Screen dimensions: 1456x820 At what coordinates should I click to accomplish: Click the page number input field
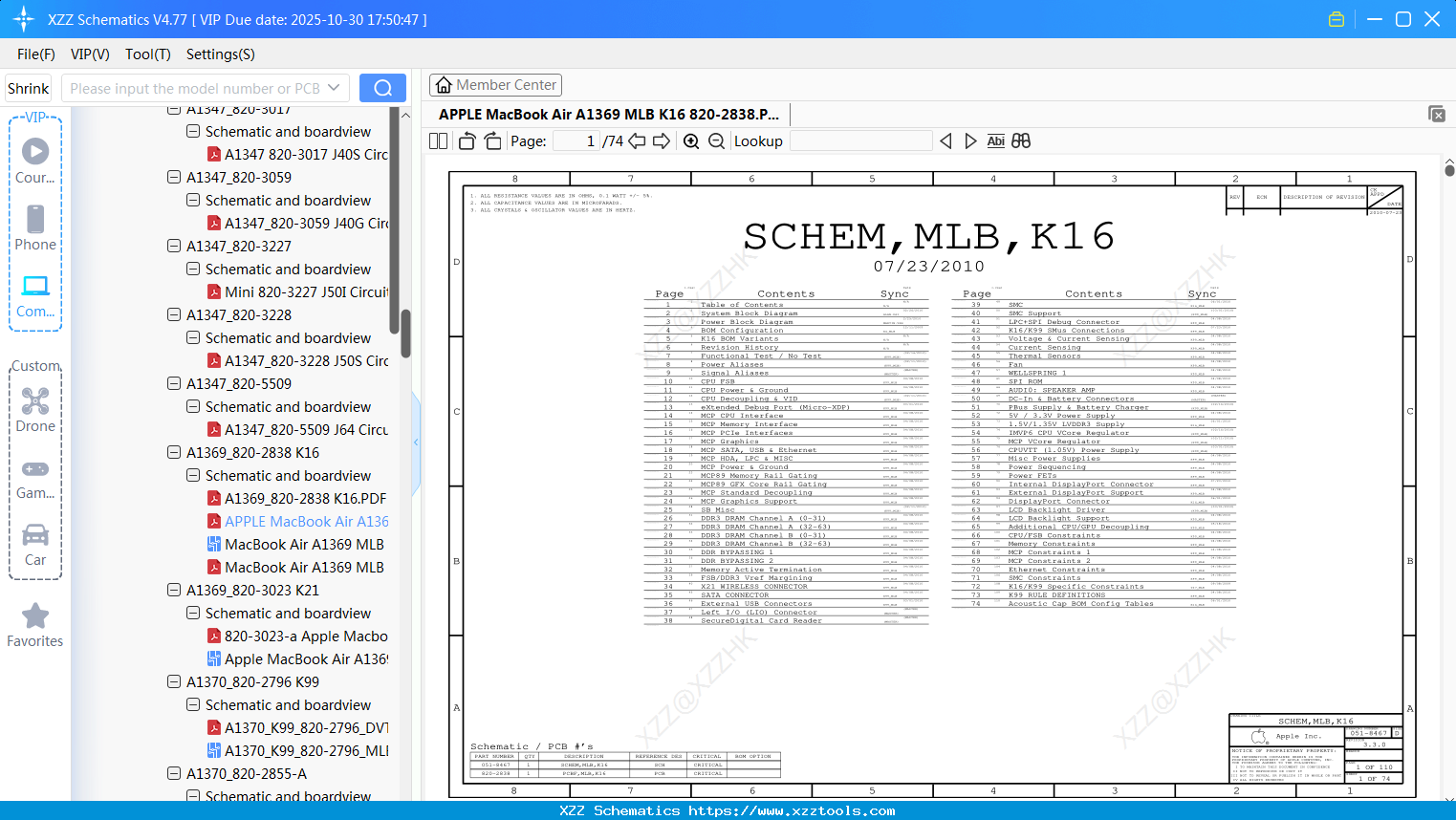576,141
